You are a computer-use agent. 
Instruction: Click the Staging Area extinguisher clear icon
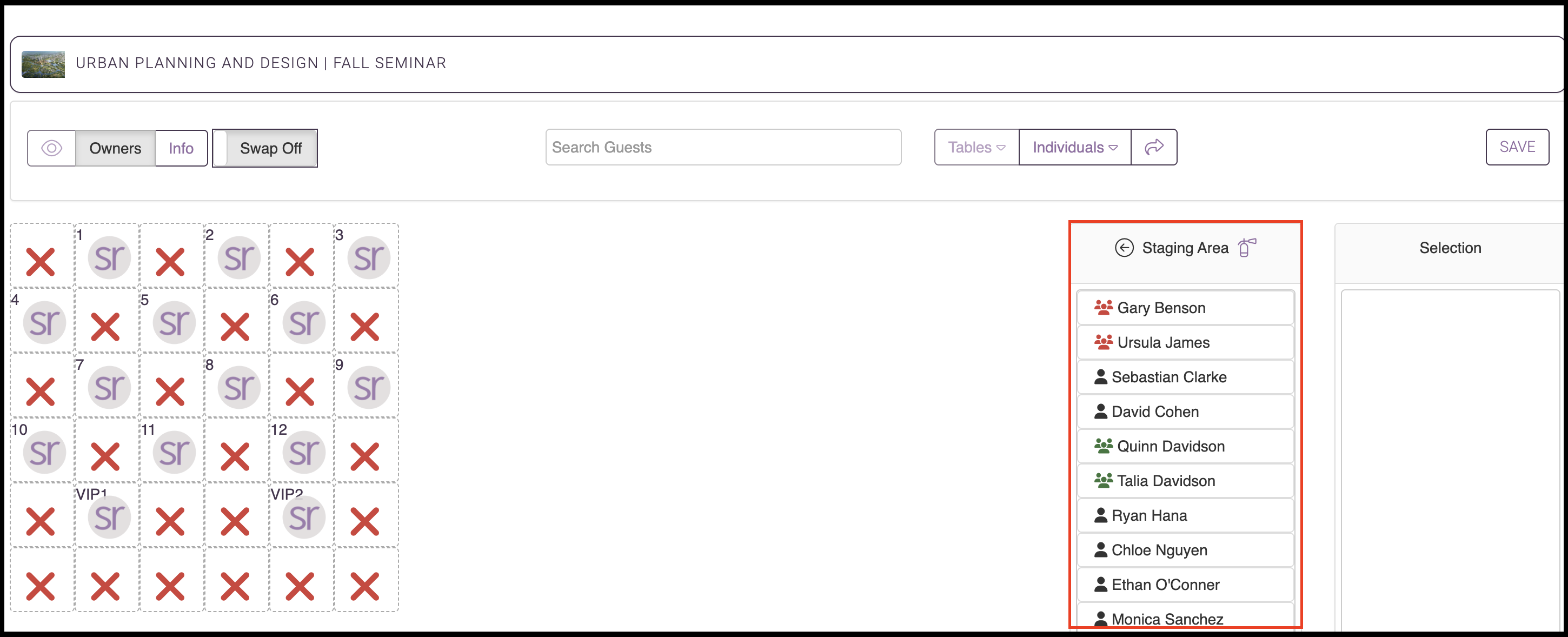[1247, 247]
